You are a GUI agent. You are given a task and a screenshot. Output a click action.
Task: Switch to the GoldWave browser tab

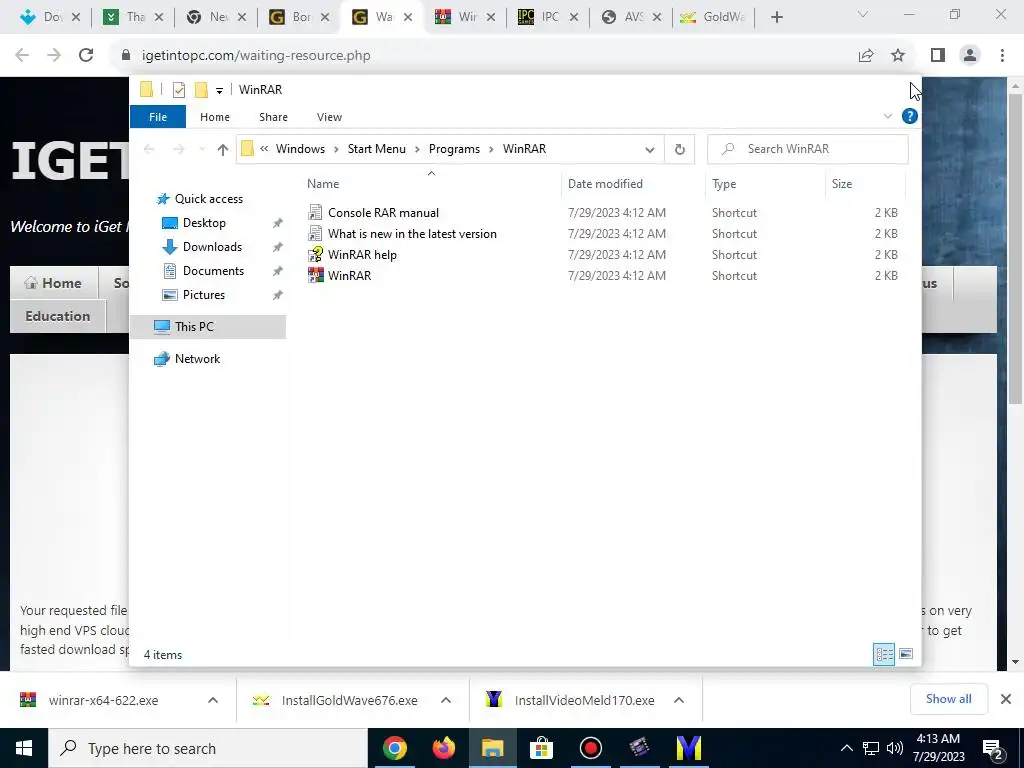712,17
